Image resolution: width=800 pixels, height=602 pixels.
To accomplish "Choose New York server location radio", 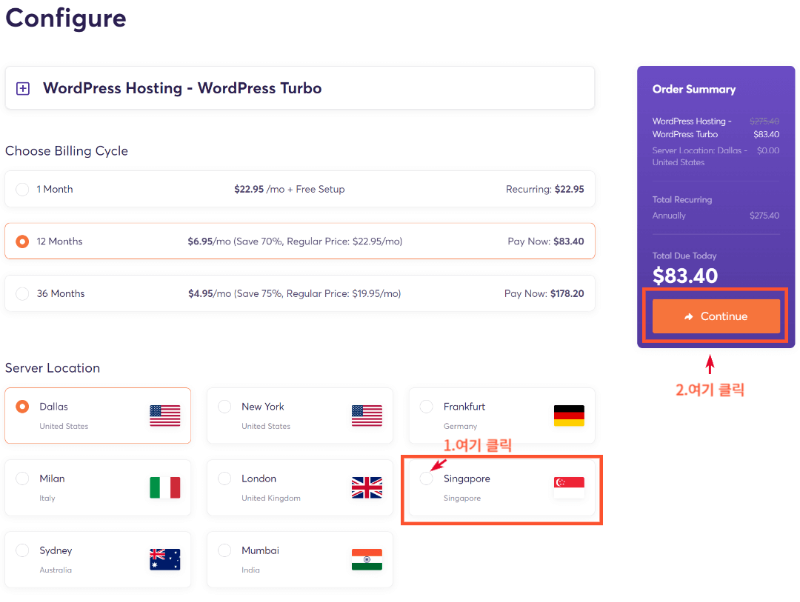I will pos(224,407).
